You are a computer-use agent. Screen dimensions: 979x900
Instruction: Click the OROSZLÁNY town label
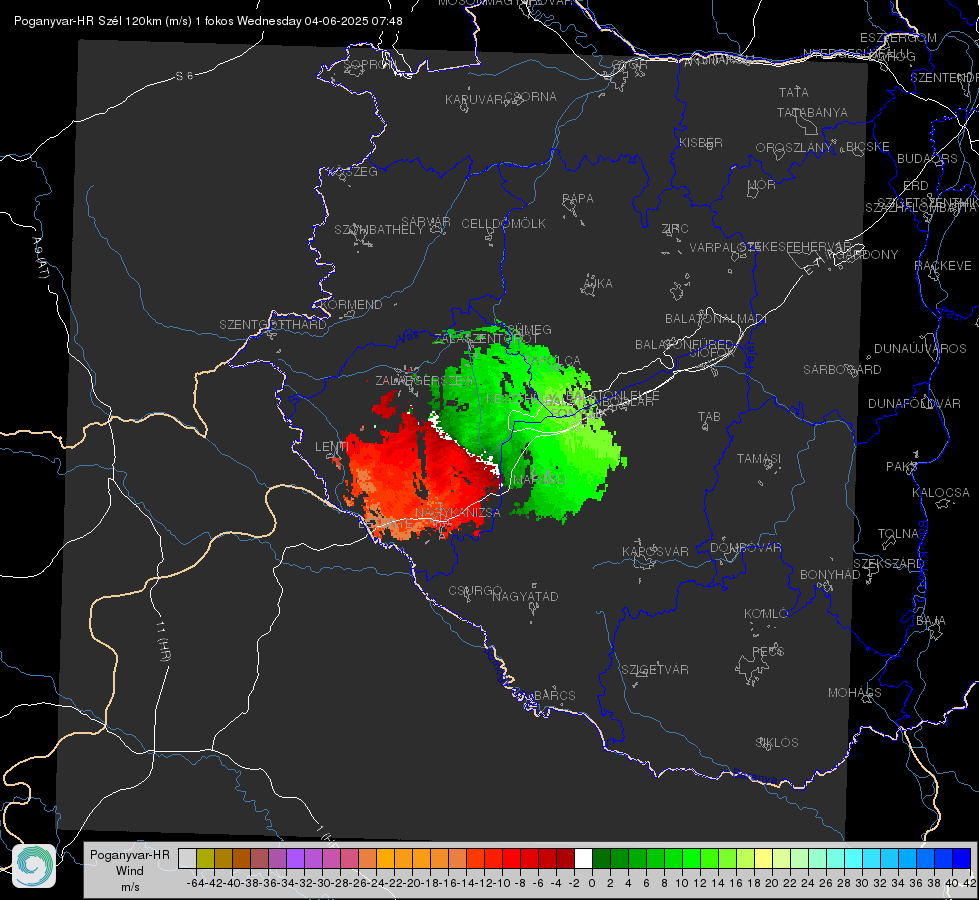[794, 148]
